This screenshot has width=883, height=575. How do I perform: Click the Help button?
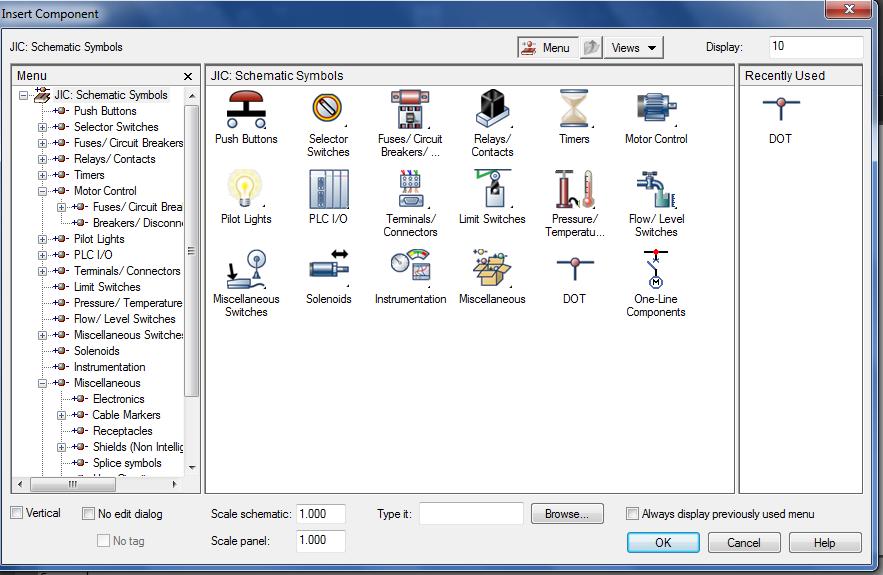coord(824,542)
